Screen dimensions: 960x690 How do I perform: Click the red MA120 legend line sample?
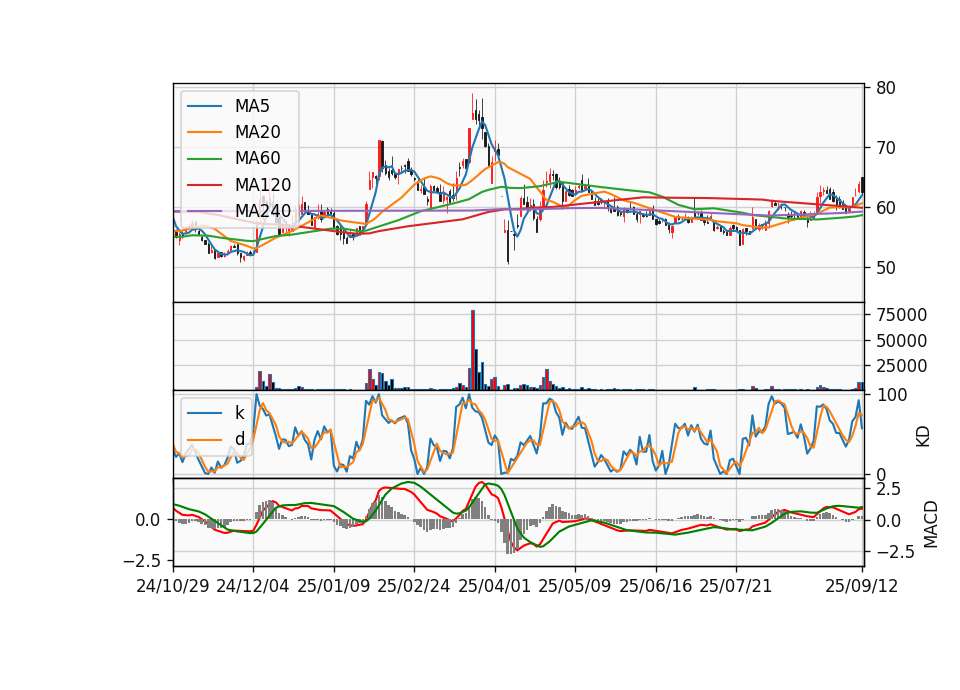pyautogui.click(x=204, y=185)
